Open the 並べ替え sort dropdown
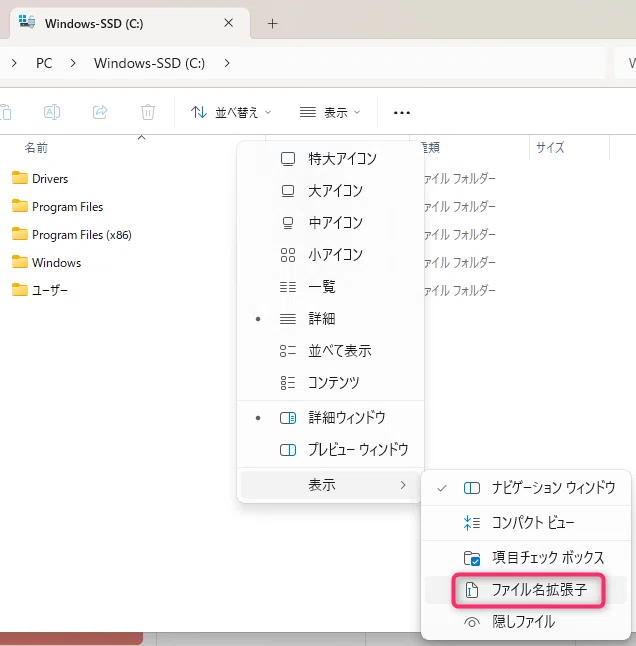Screen dimensions: 636x646 (x=231, y=112)
